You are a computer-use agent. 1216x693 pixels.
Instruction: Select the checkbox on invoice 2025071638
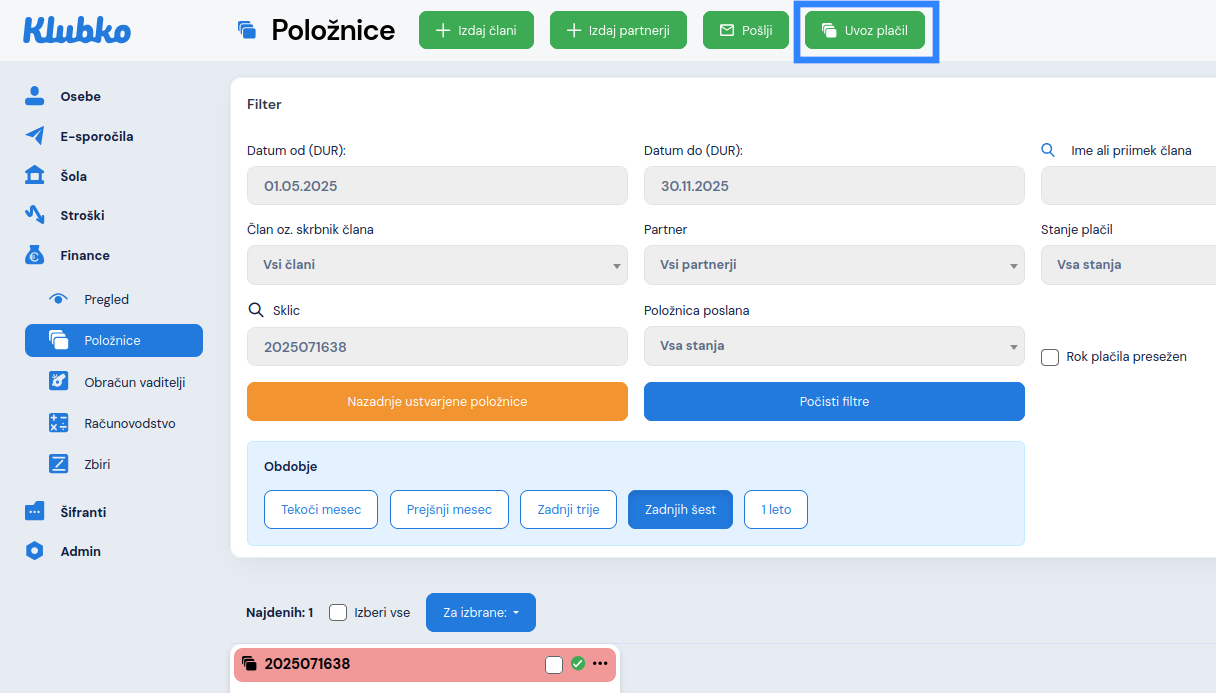554,664
